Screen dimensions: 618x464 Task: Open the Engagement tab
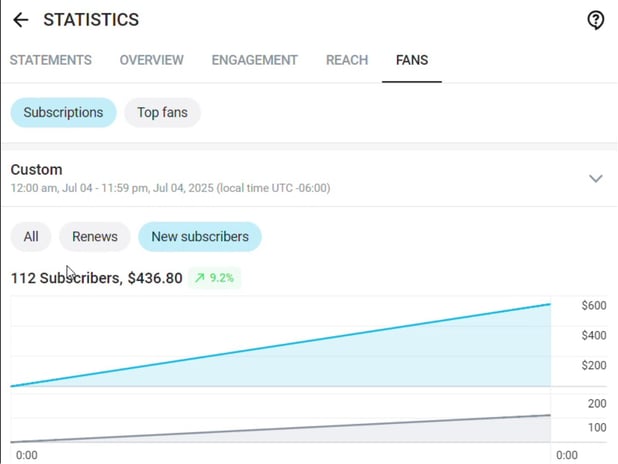255,60
